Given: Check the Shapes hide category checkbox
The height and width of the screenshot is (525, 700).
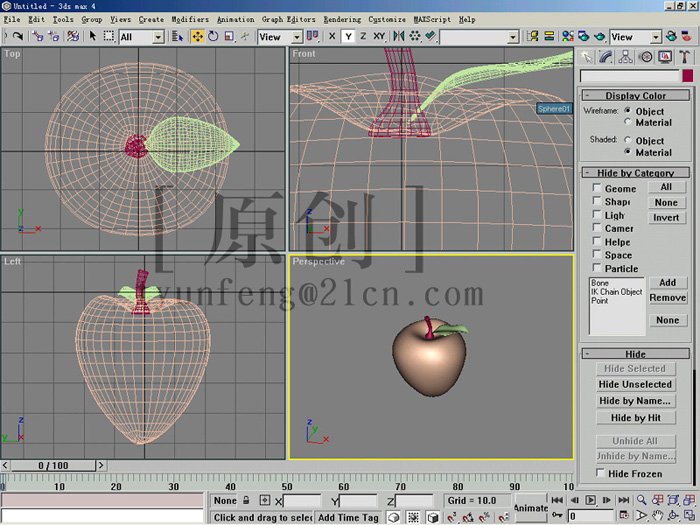Looking at the screenshot, I should tap(596, 200).
